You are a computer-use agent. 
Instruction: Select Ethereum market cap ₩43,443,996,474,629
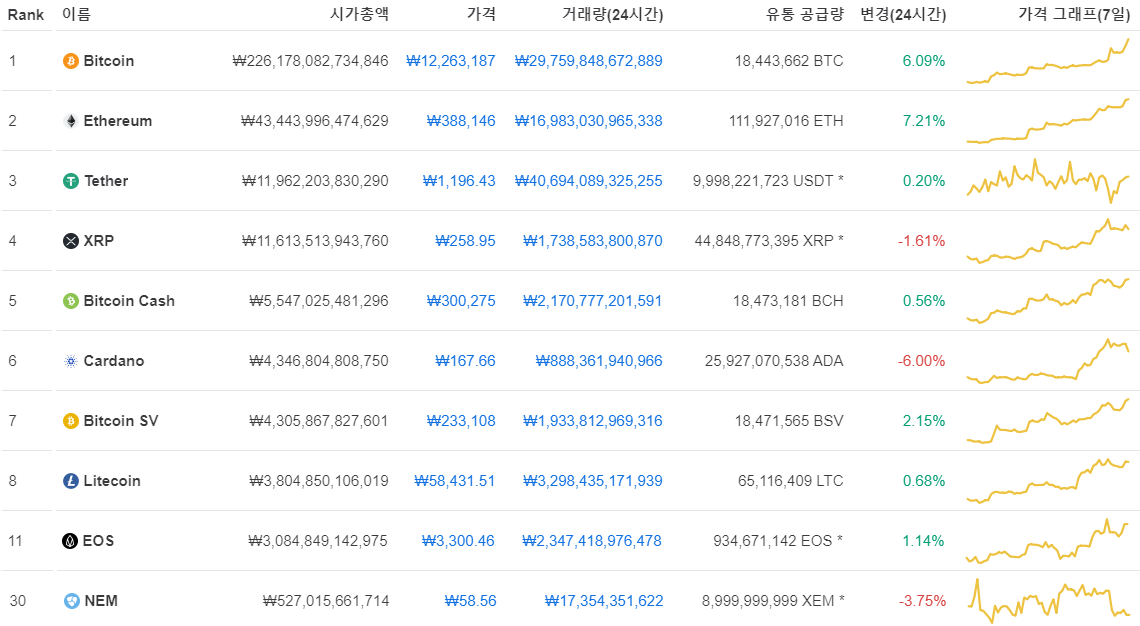315,121
